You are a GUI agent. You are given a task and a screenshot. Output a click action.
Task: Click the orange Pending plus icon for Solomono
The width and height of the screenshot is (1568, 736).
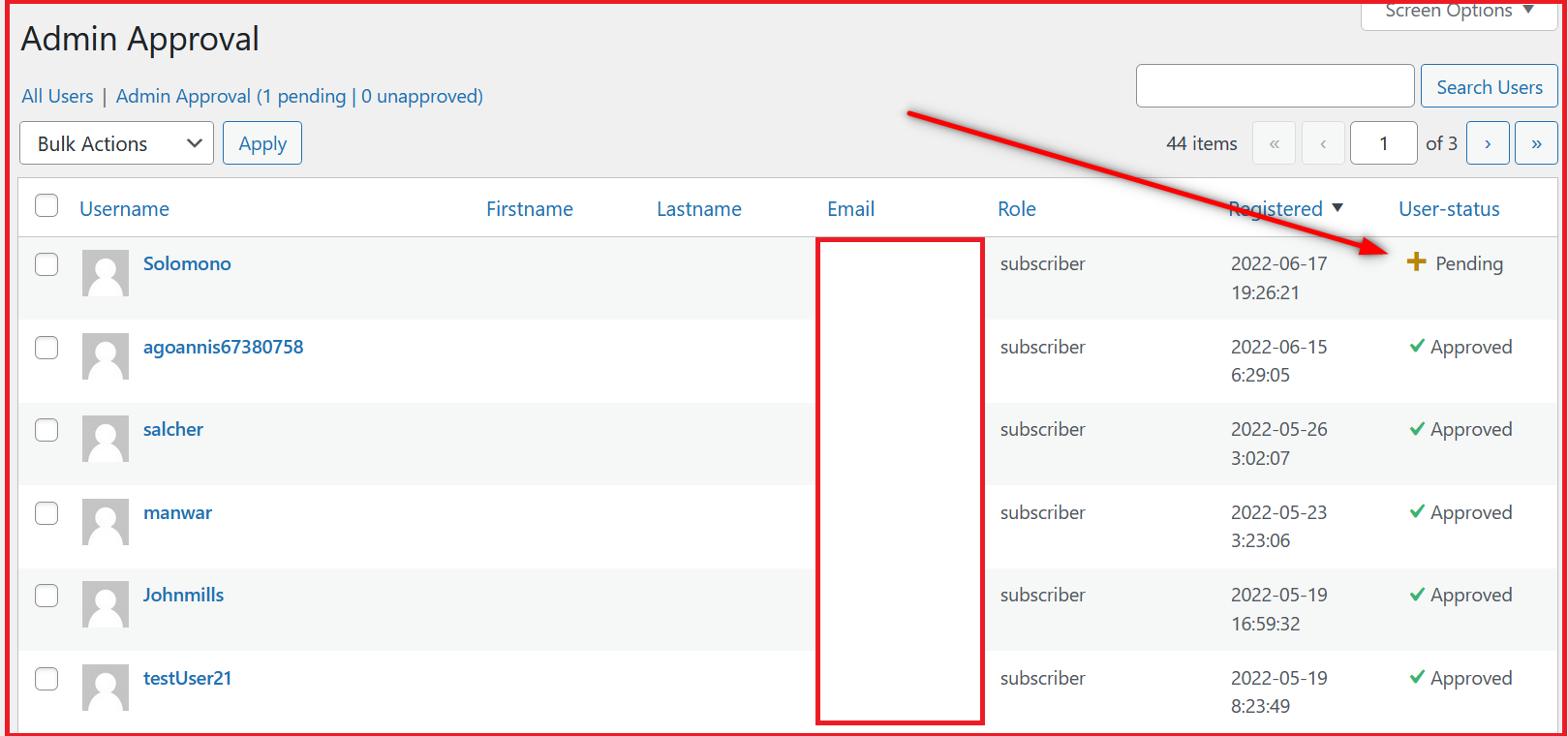click(x=1416, y=262)
